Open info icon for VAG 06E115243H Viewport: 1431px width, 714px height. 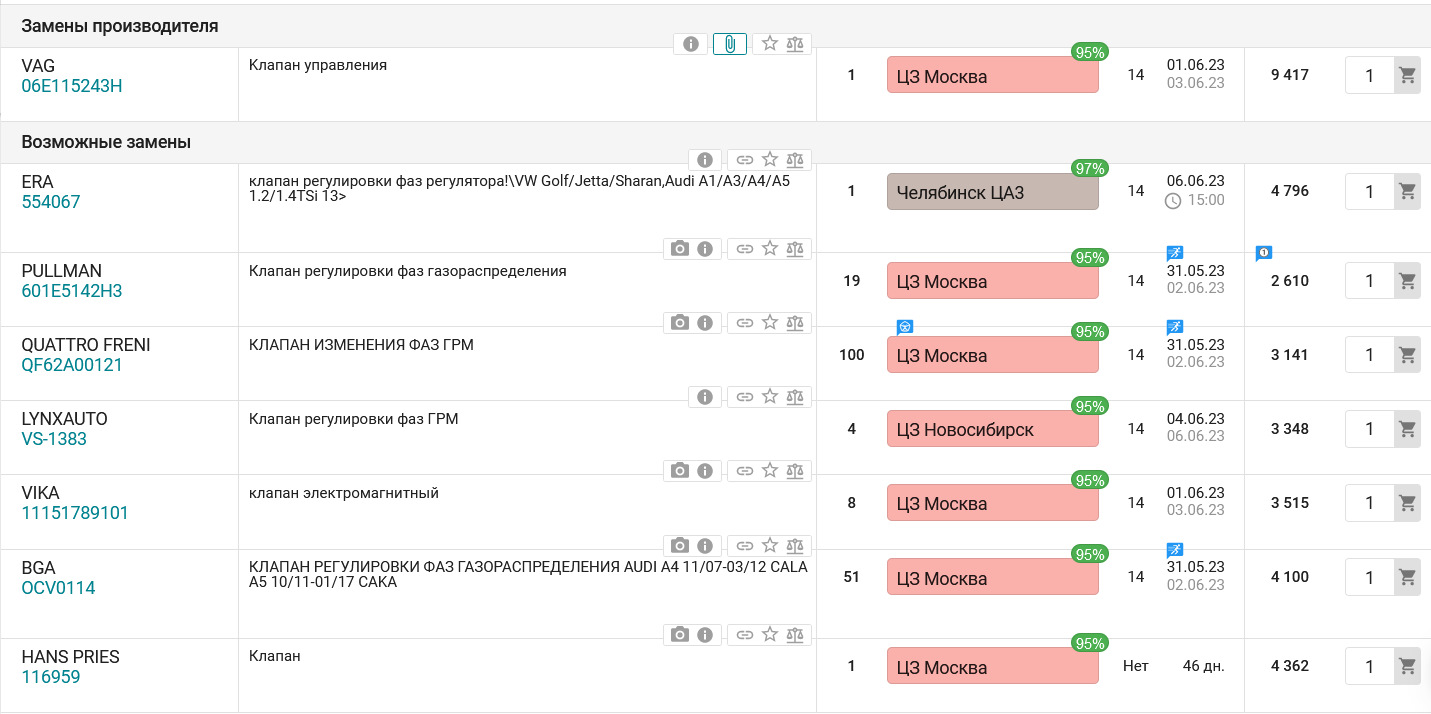pyautogui.click(x=690, y=44)
